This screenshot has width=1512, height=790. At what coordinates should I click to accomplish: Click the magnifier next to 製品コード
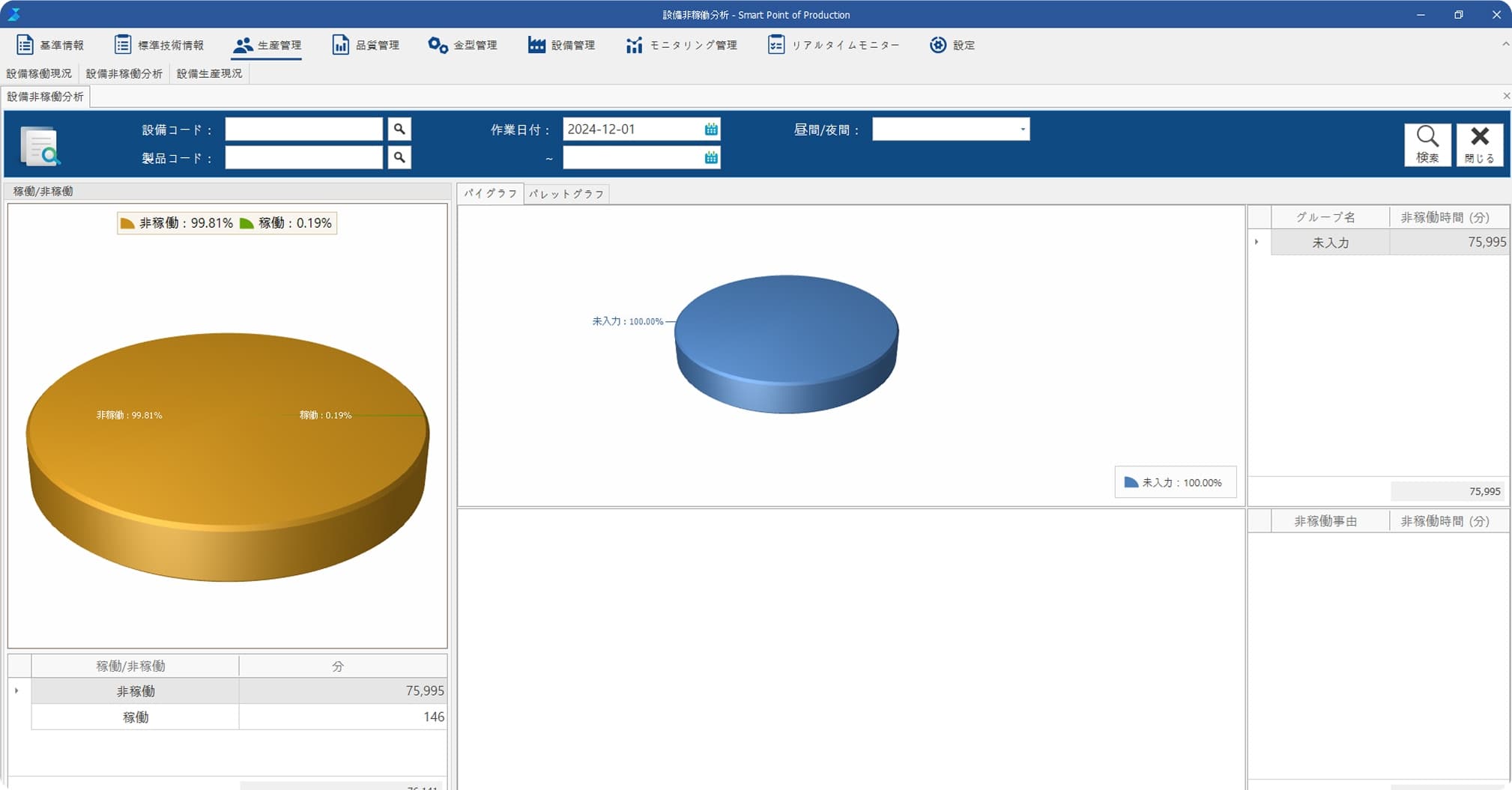click(x=399, y=157)
